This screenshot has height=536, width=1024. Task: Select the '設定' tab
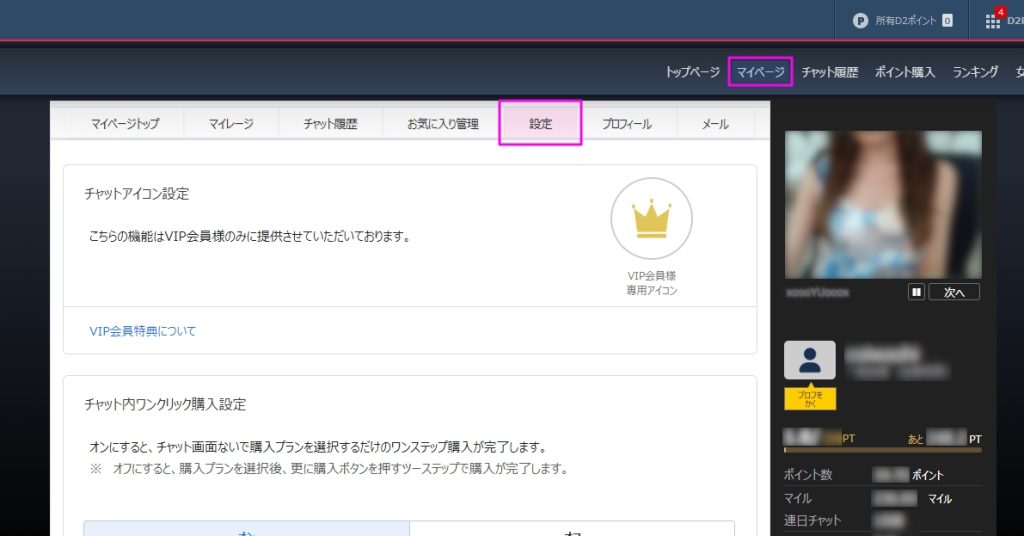[540, 124]
